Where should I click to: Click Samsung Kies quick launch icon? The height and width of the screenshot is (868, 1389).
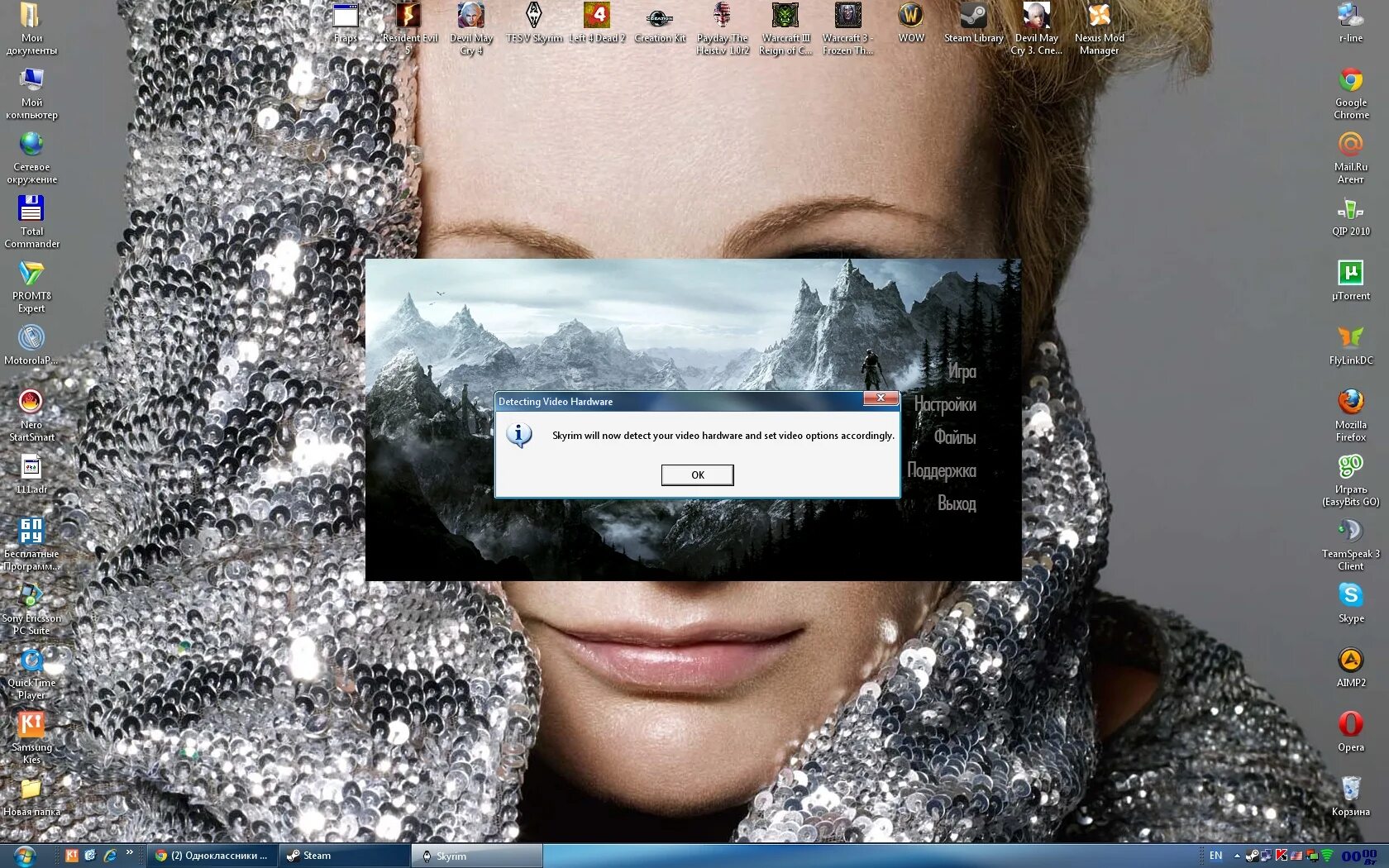(72, 855)
